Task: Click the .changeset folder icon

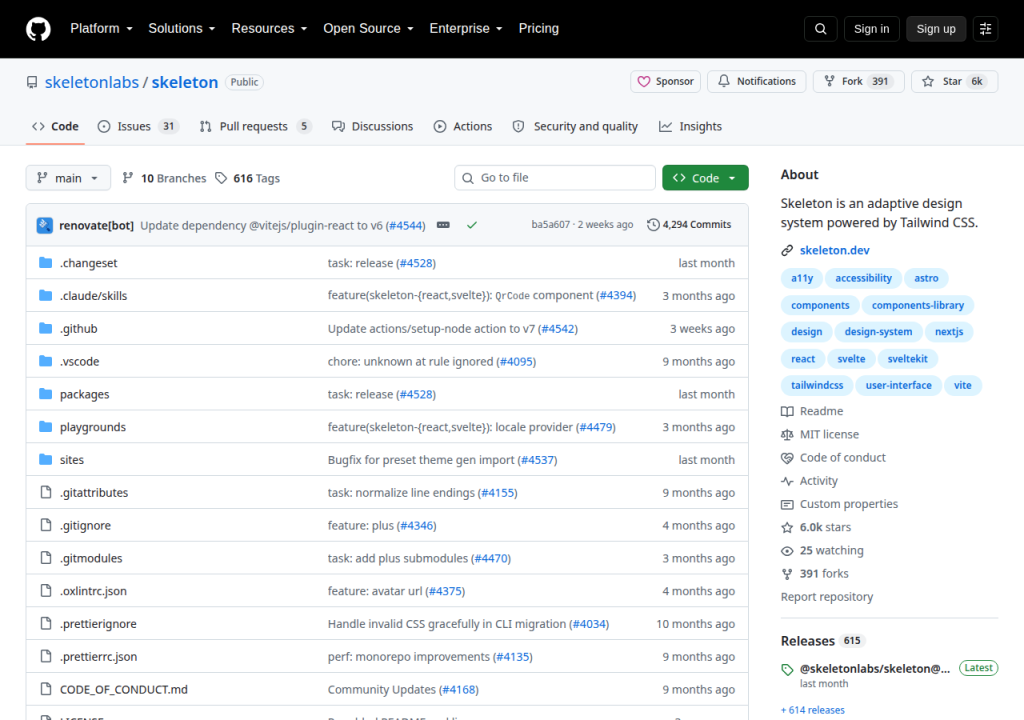Action: (45, 263)
